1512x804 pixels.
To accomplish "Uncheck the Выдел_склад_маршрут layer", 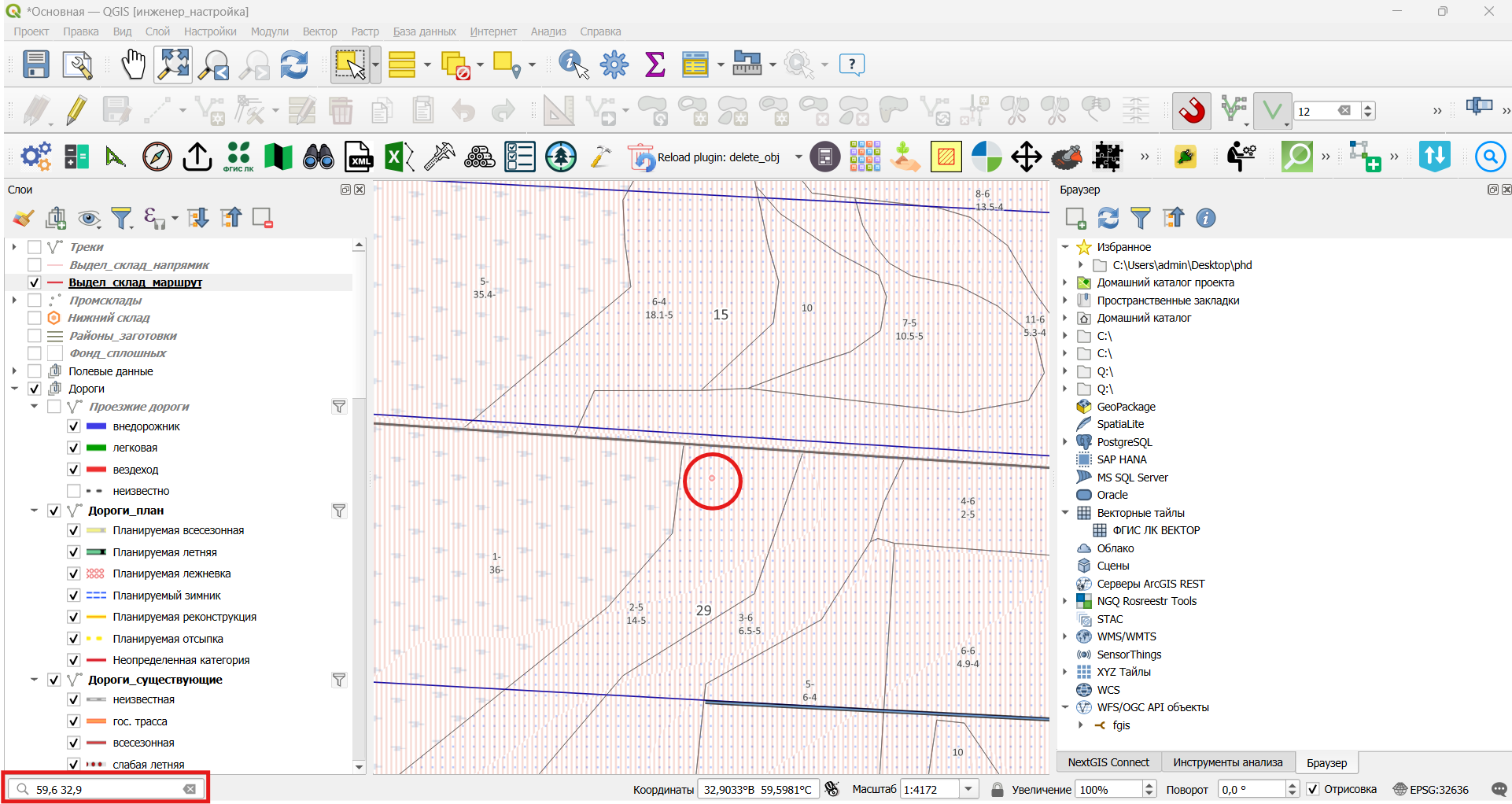I will pos(34,282).
